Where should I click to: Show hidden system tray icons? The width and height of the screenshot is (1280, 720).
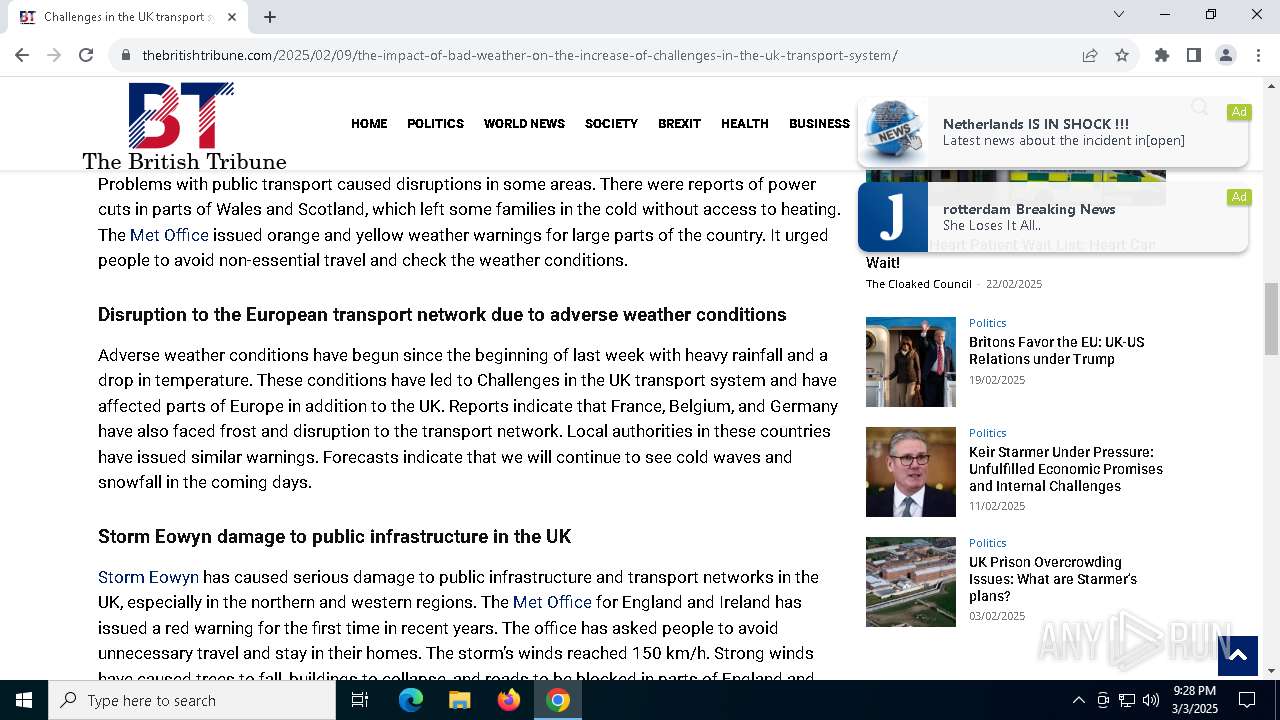tap(1078, 700)
